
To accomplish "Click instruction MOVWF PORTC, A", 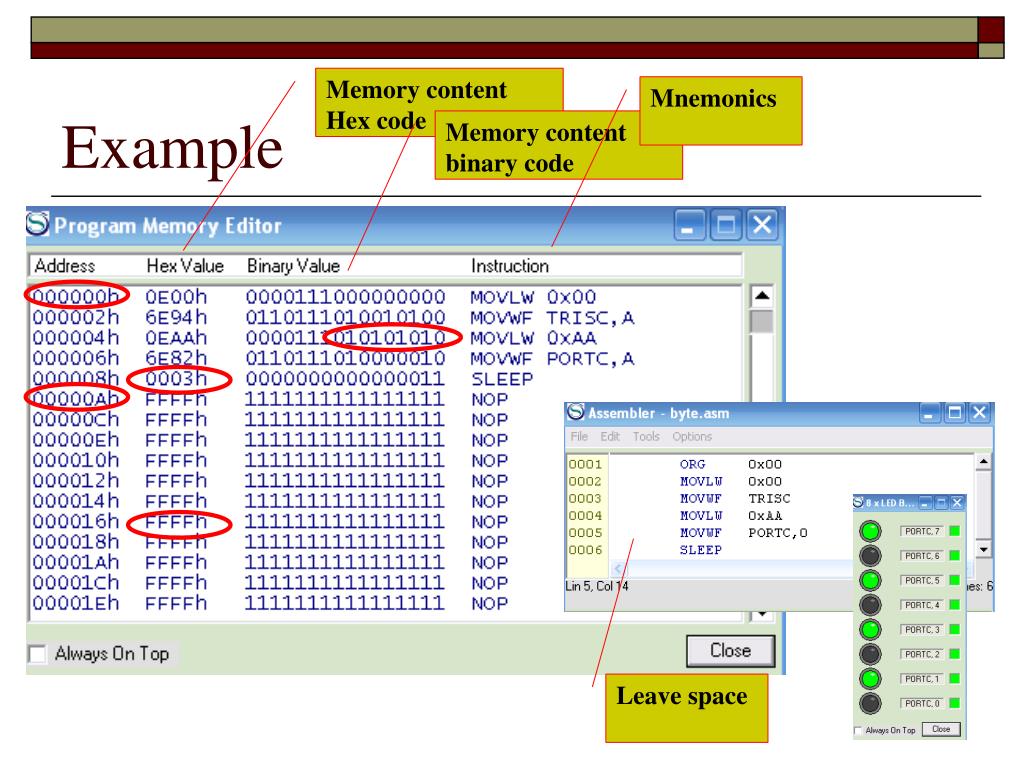I will (x=552, y=359).
